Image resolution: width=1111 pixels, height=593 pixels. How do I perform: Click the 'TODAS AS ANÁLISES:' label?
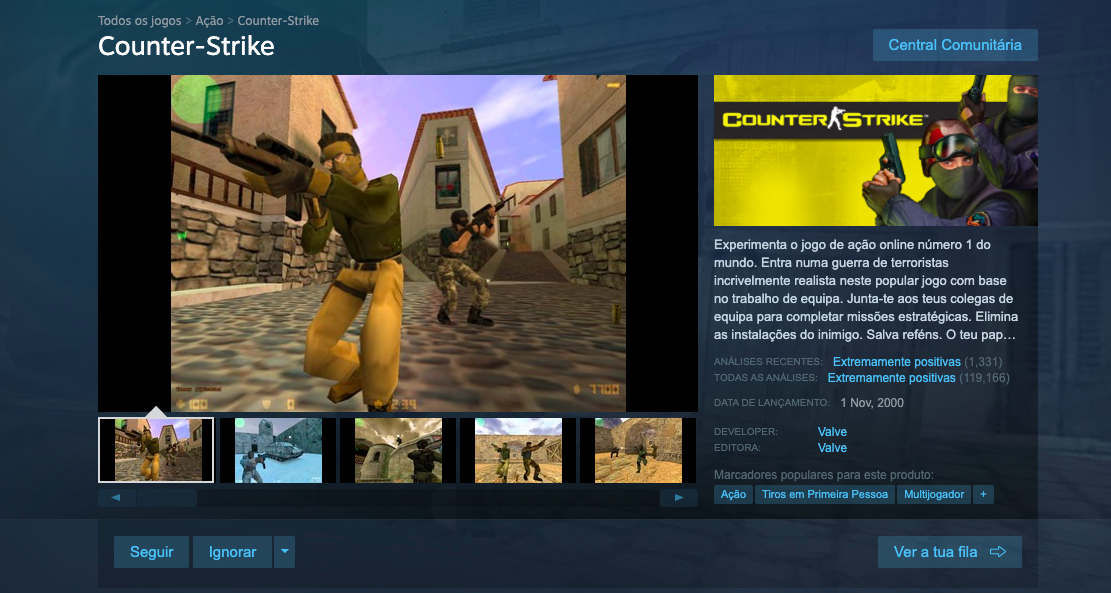click(x=766, y=378)
